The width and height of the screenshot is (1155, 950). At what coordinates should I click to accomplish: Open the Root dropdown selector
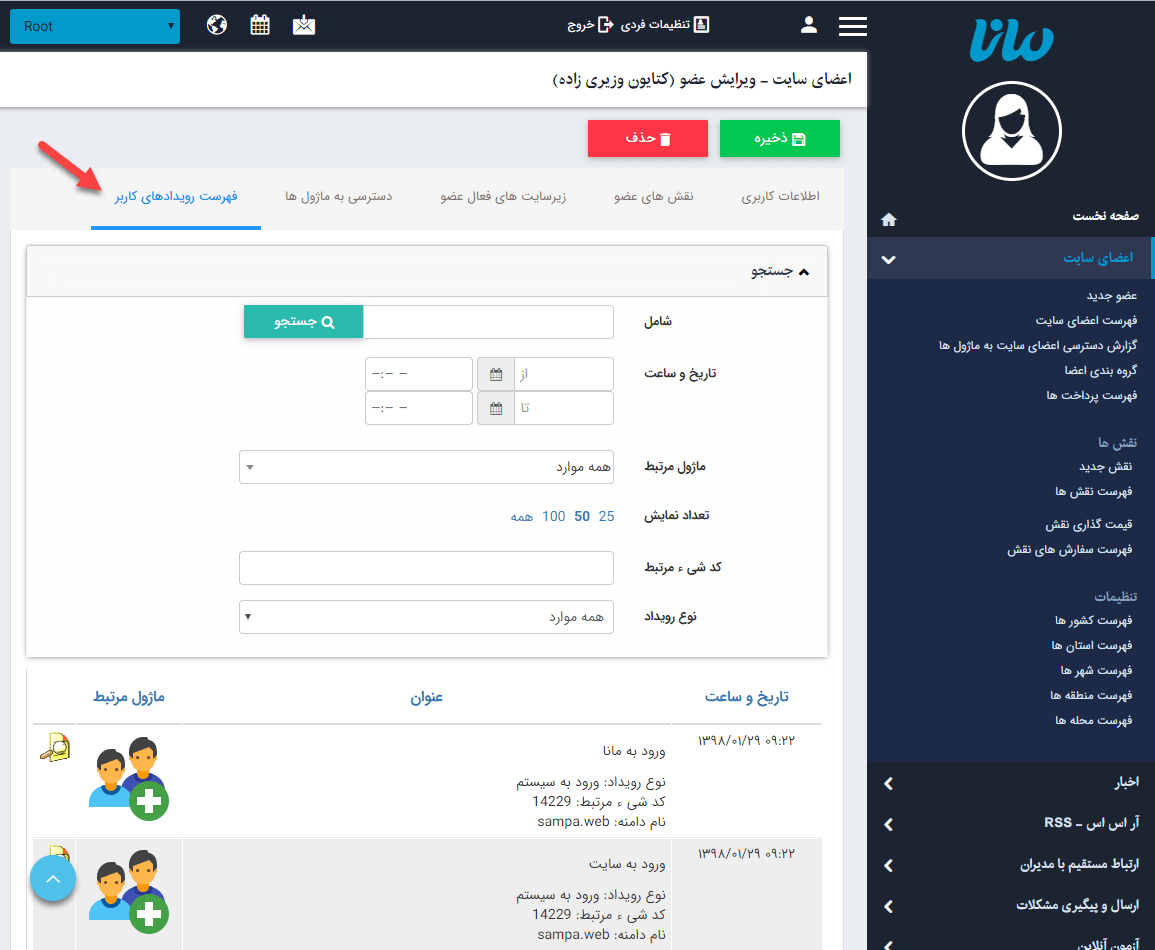pyautogui.click(x=95, y=26)
